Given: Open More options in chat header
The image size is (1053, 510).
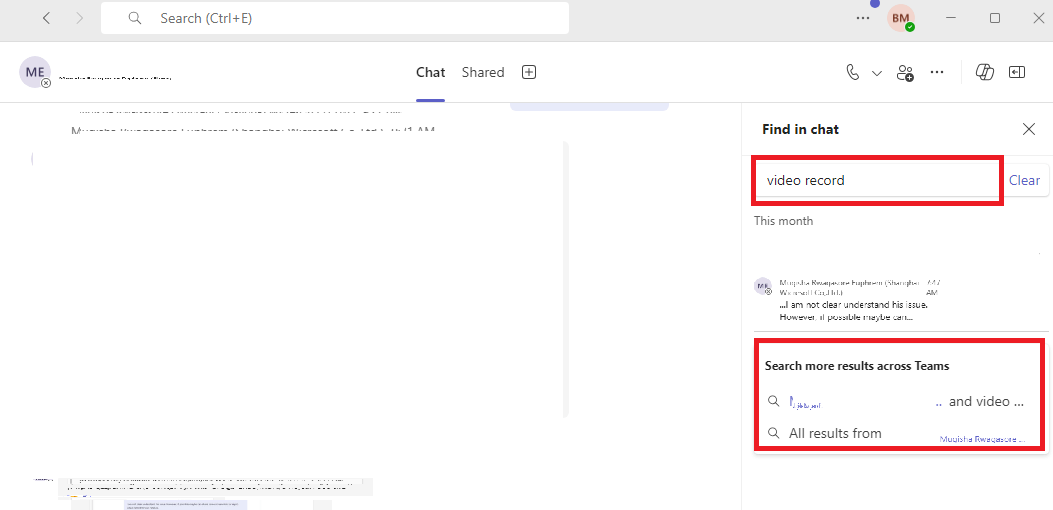Looking at the screenshot, I should (x=937, y=73).
